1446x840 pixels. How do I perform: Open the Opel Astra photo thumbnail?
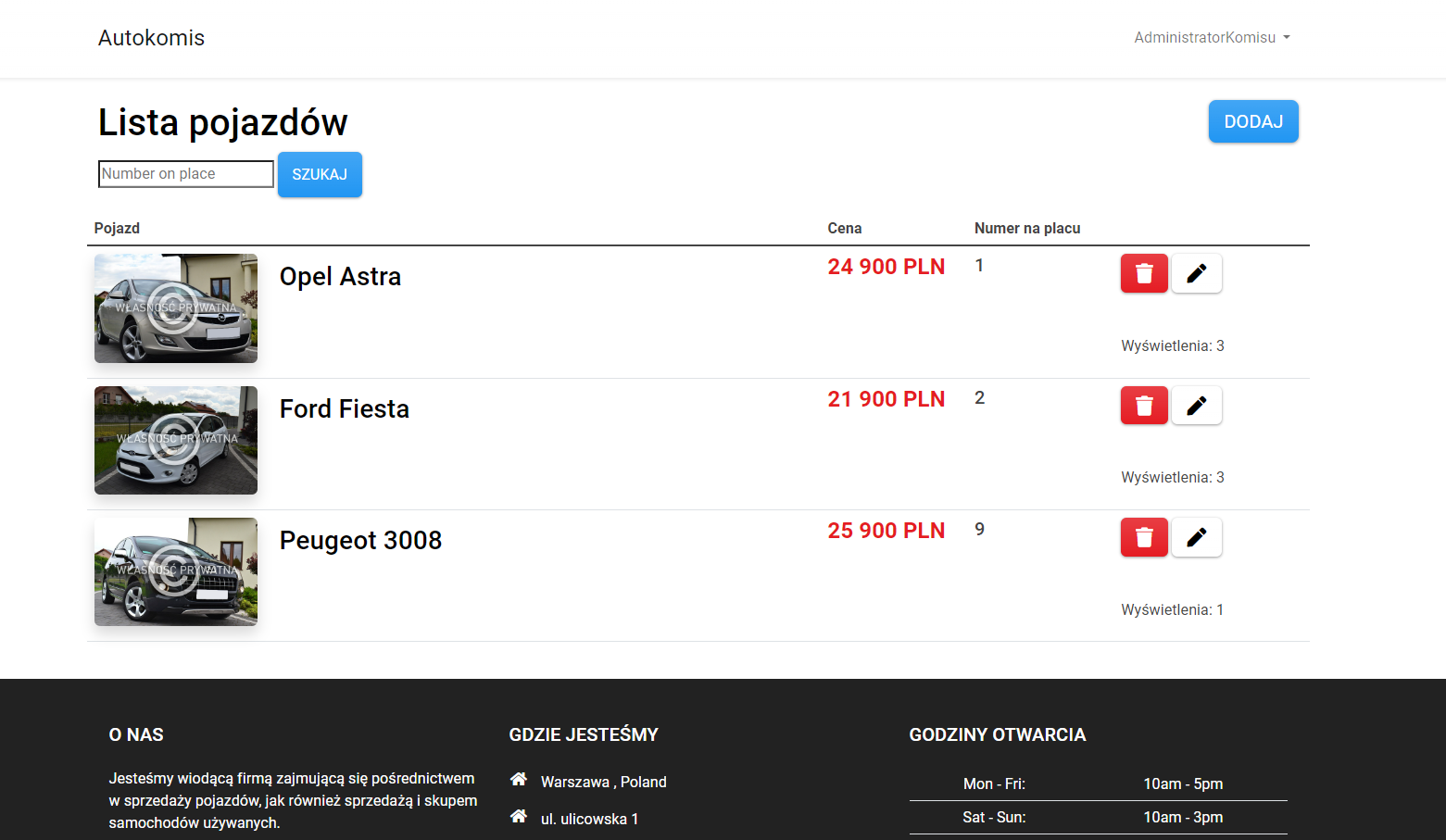176,308
